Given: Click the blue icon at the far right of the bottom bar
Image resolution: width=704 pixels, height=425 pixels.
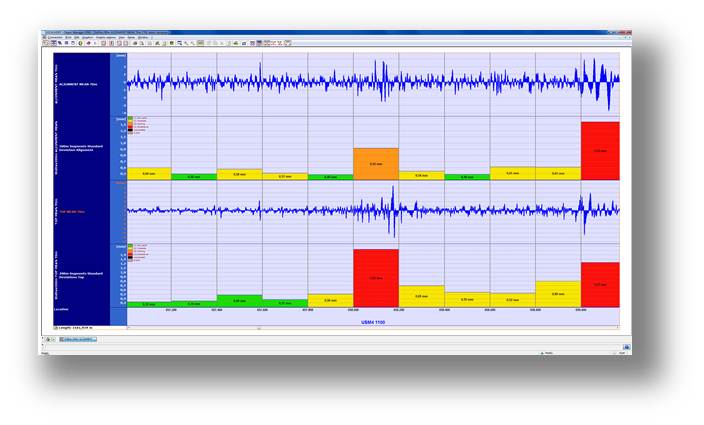Looking at the screenshot, I should (x=626, y=347).
